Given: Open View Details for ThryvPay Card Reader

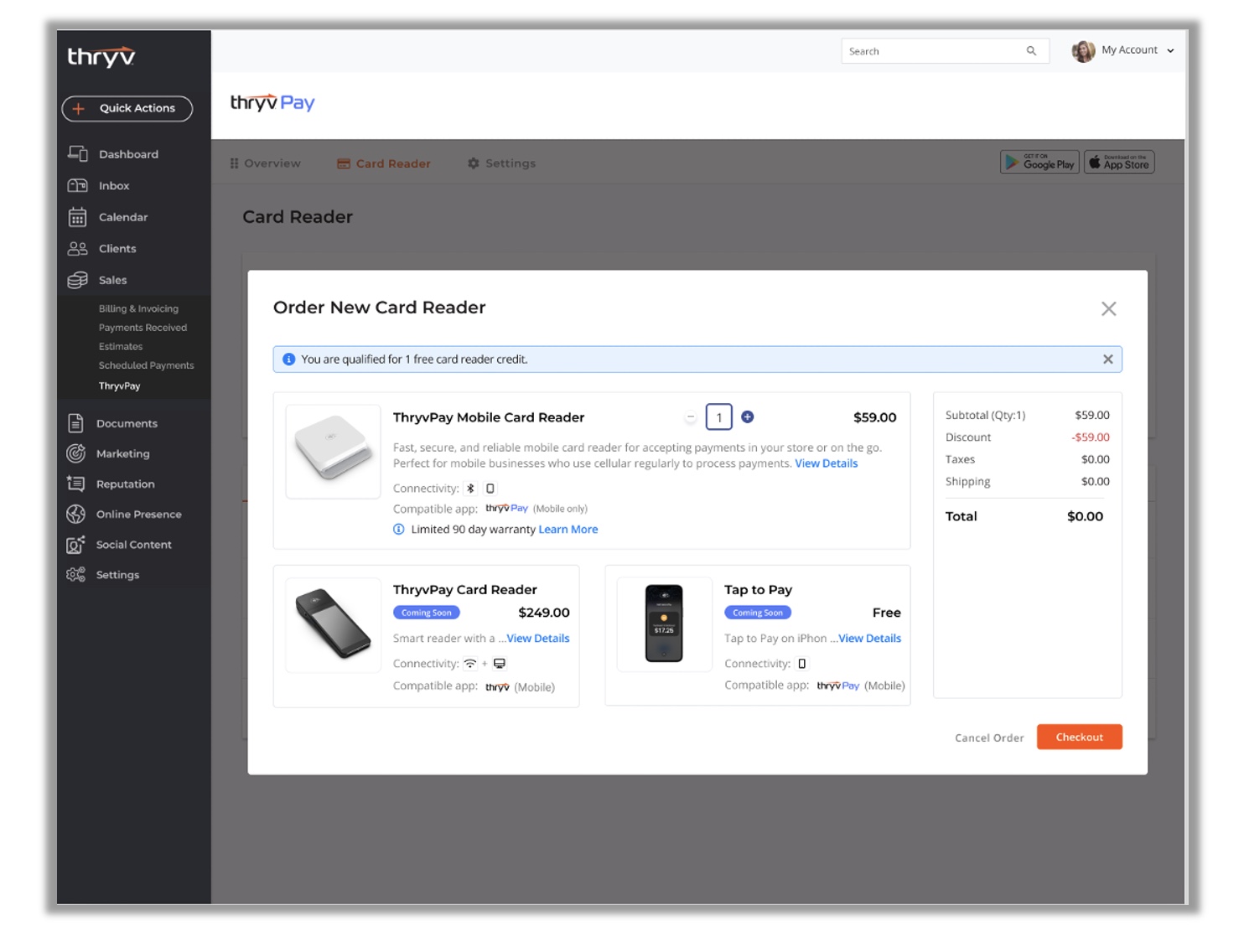Looking at the screenshot, I should [x=537, y=639].
